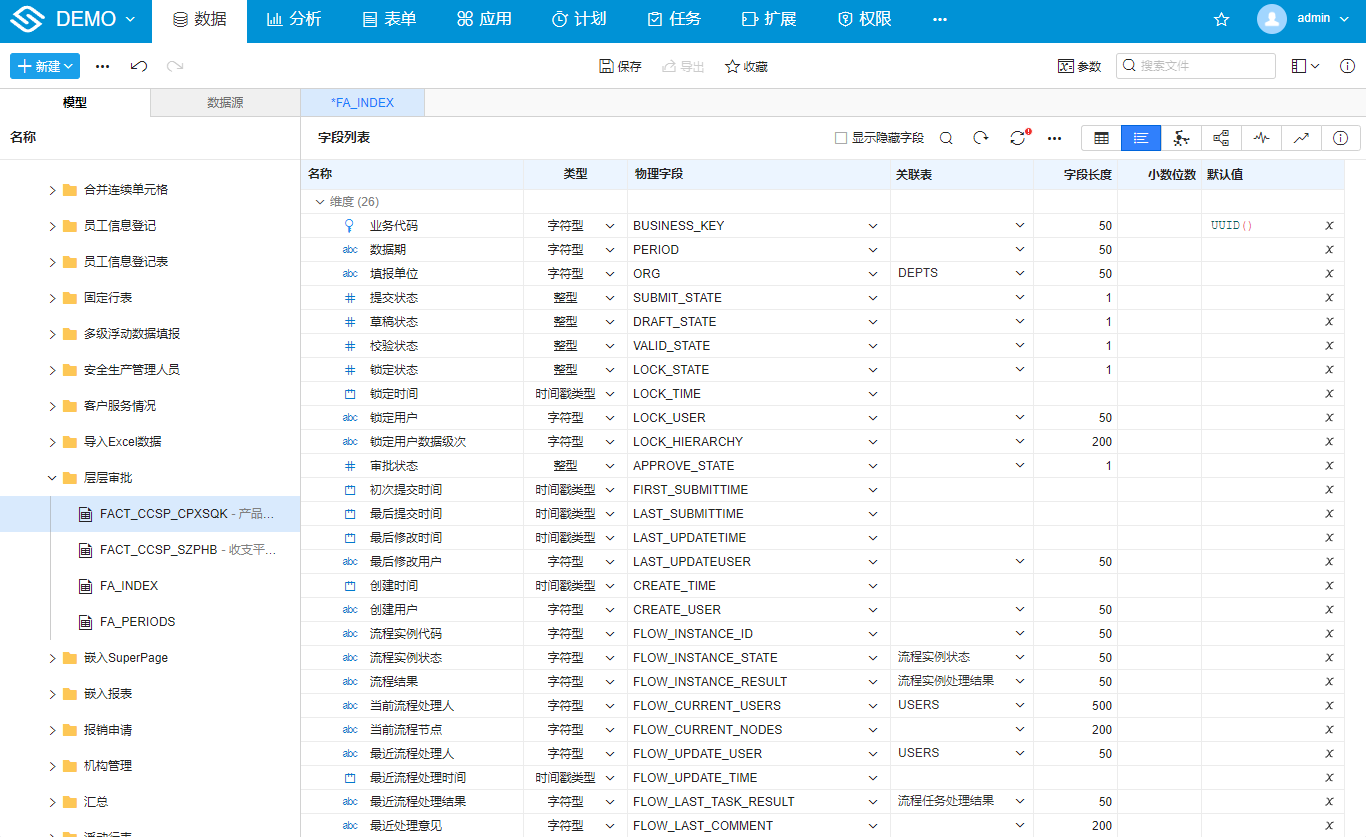This screenshot has height=837, width=1366.
Task: Enable the 显示隐藏字段 checkbox
Action: 841,138
